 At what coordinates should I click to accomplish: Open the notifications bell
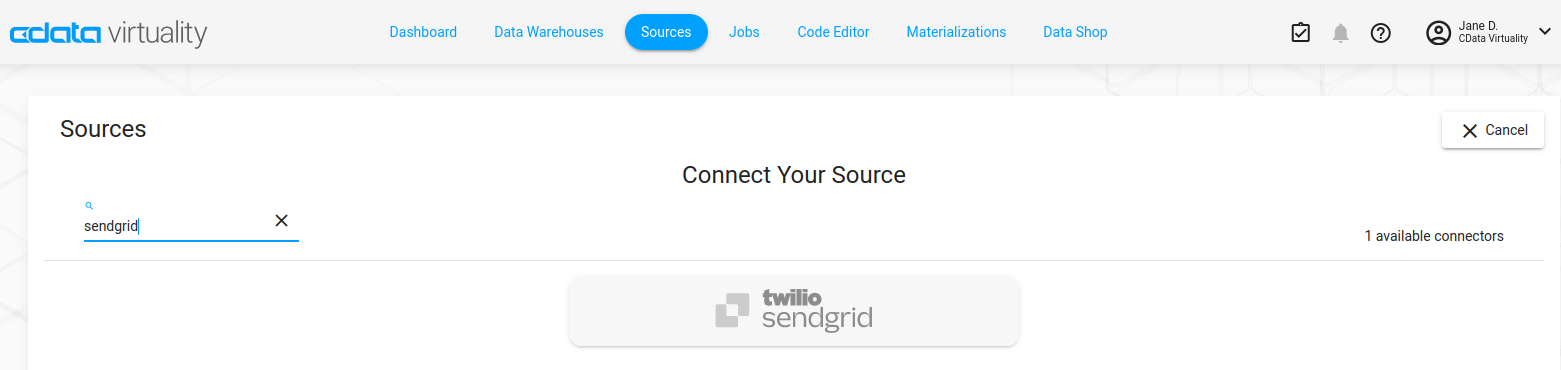click(x=1341, y=33)
